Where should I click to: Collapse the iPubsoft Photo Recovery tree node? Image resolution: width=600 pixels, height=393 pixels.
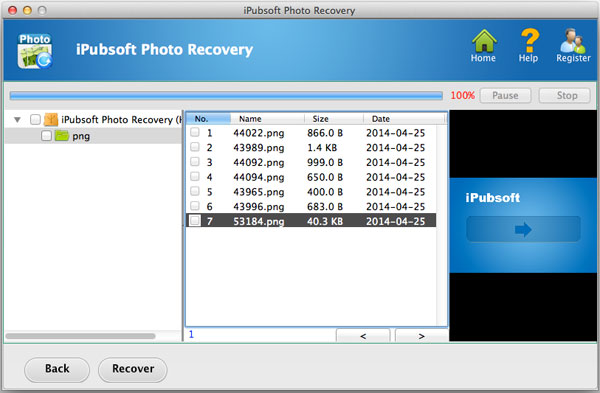17,120
